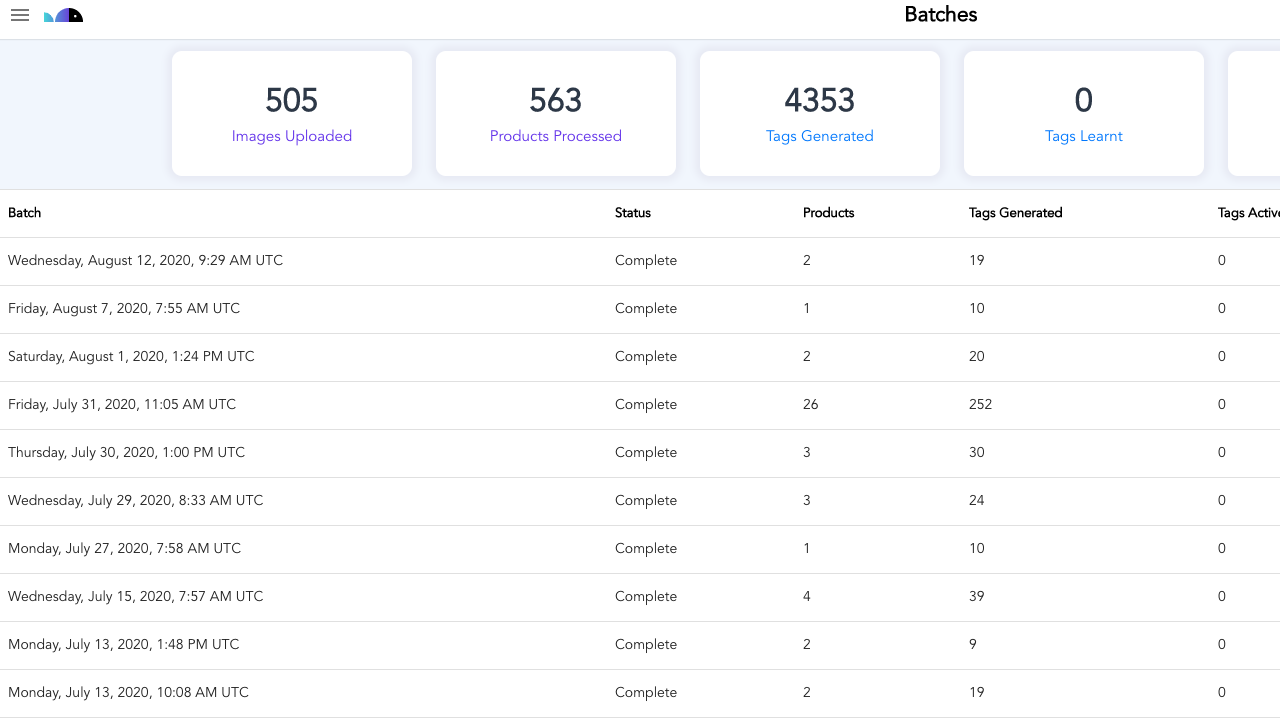Open the hamburger navigation menu

(20, 16)
